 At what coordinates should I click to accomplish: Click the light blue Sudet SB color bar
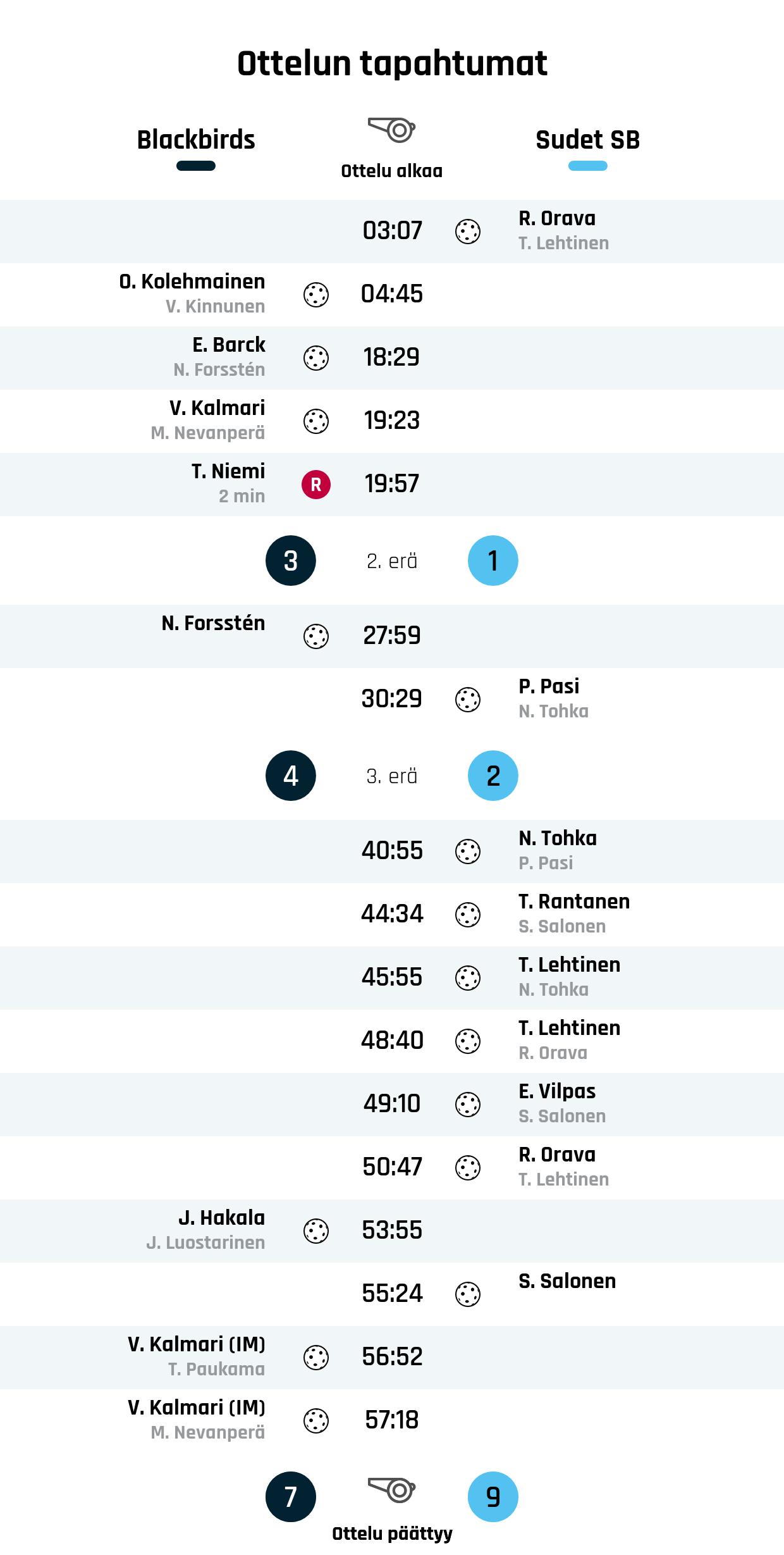(x=588, y=166)
